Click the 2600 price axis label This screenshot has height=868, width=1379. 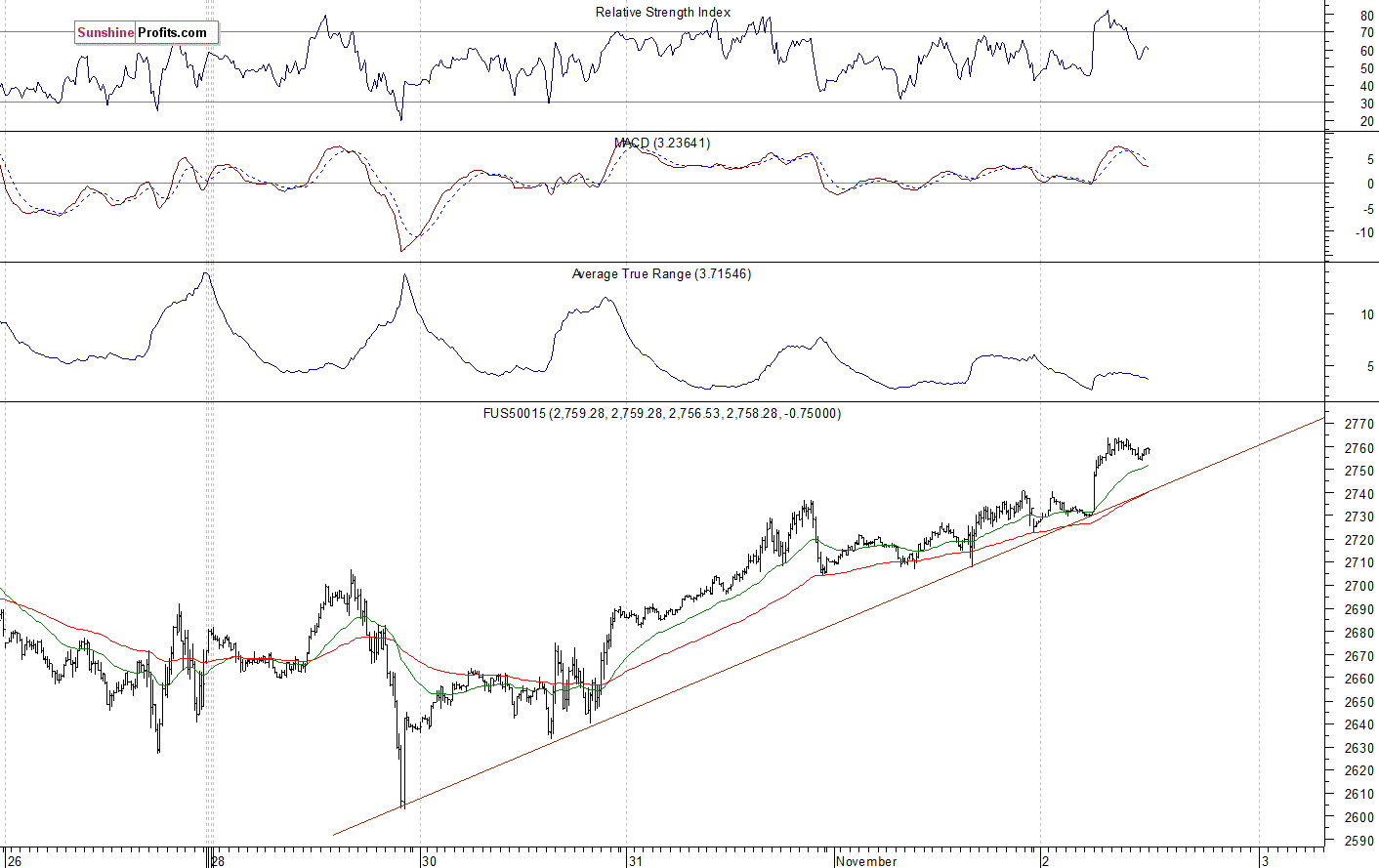(1359, 818)
